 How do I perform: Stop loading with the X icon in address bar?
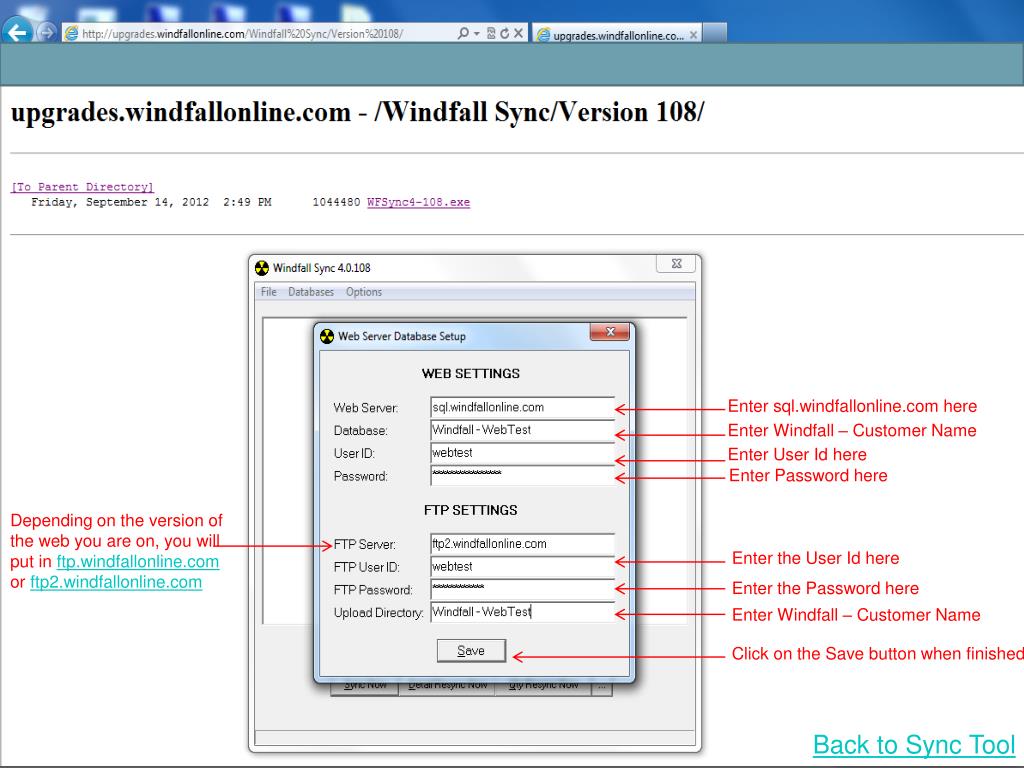click(518, 33)
